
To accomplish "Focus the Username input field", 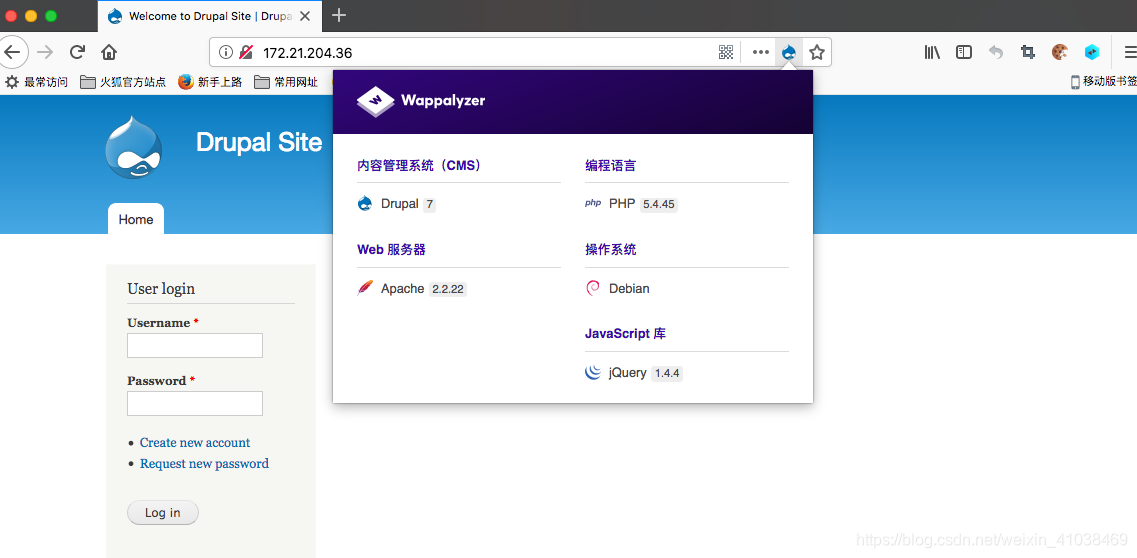I will [x=195, y=346].
